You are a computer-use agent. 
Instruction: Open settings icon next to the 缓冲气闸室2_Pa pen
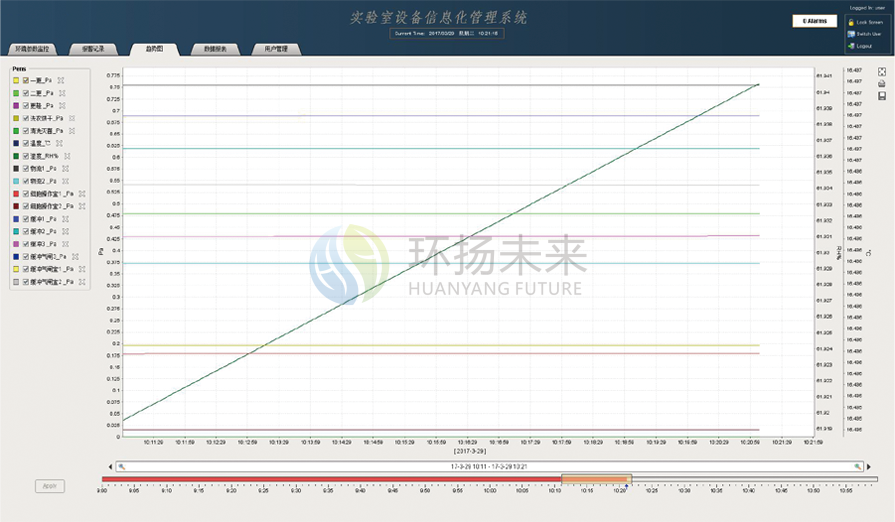(82, 282)
